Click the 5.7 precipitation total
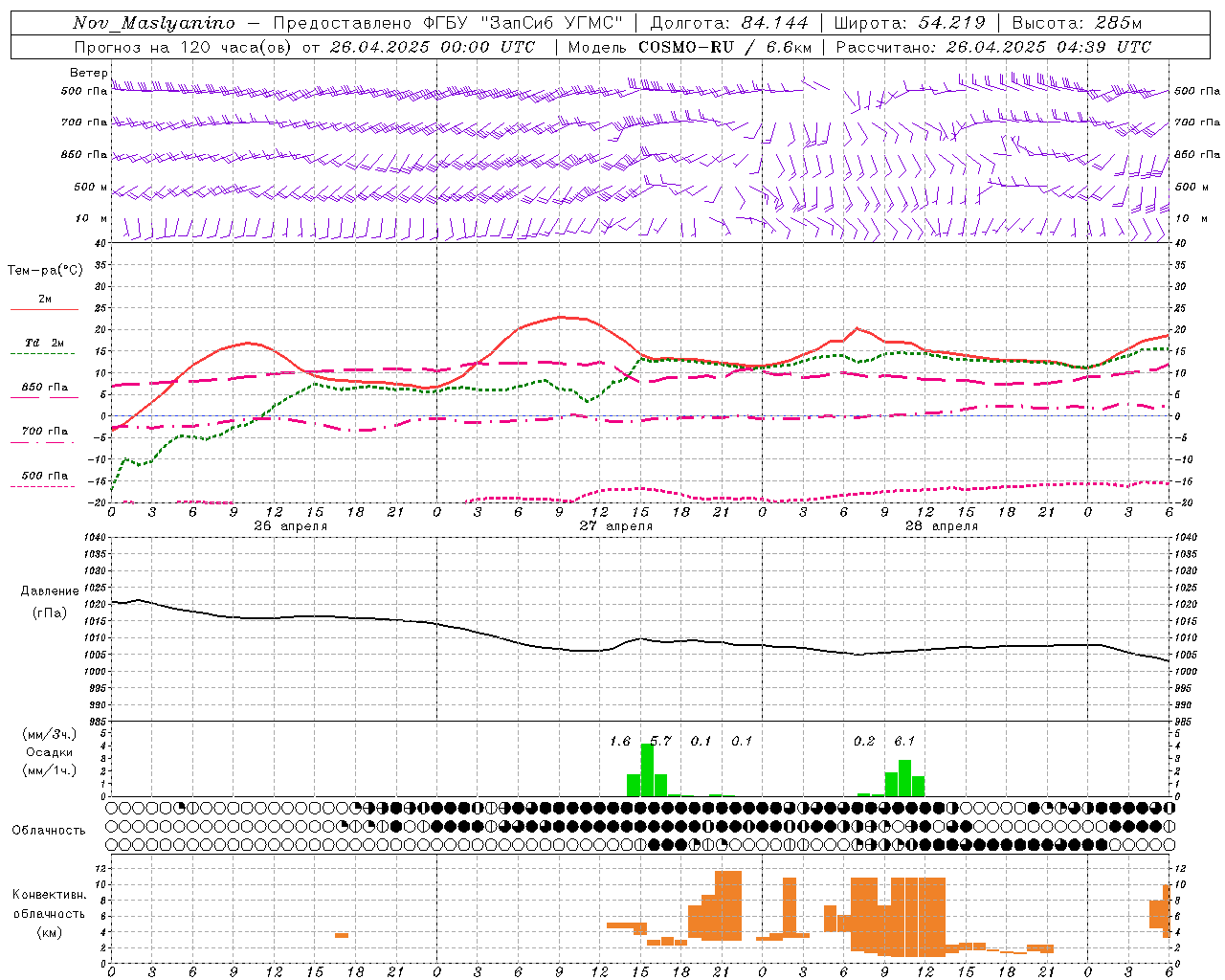 [x=660, y=742]
